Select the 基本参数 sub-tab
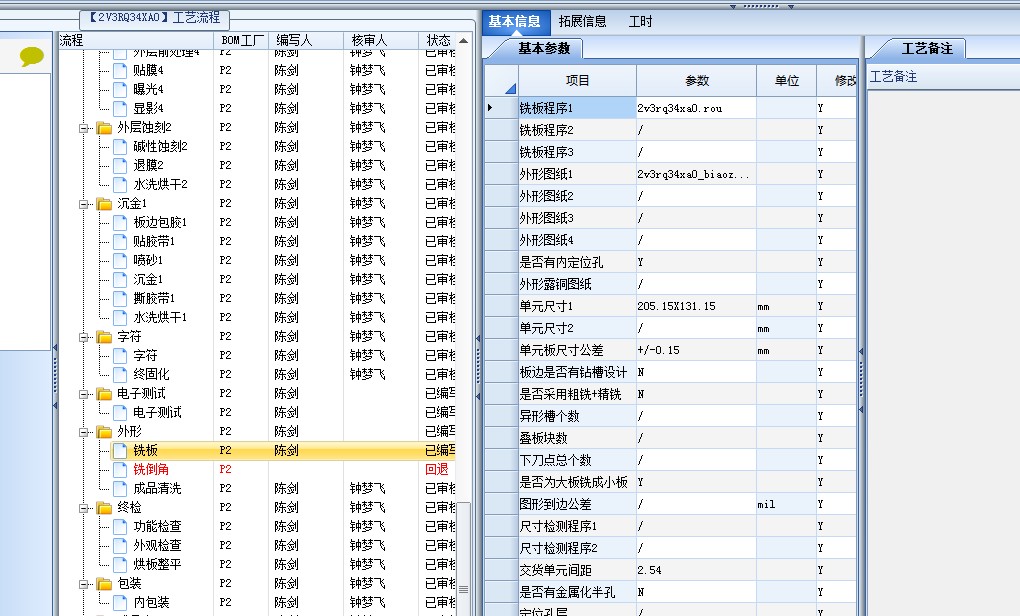Viewport: 1020px width, 616px height. coord(544,48)
